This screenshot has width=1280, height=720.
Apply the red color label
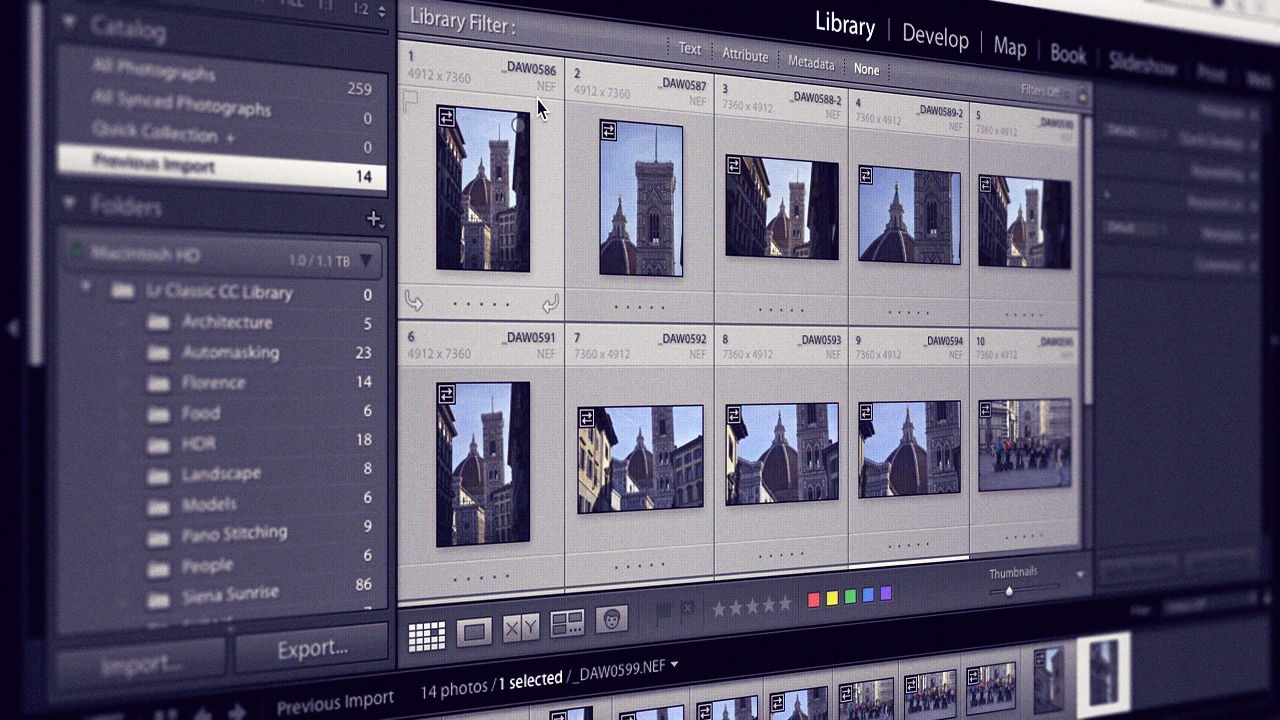point(813,599)
